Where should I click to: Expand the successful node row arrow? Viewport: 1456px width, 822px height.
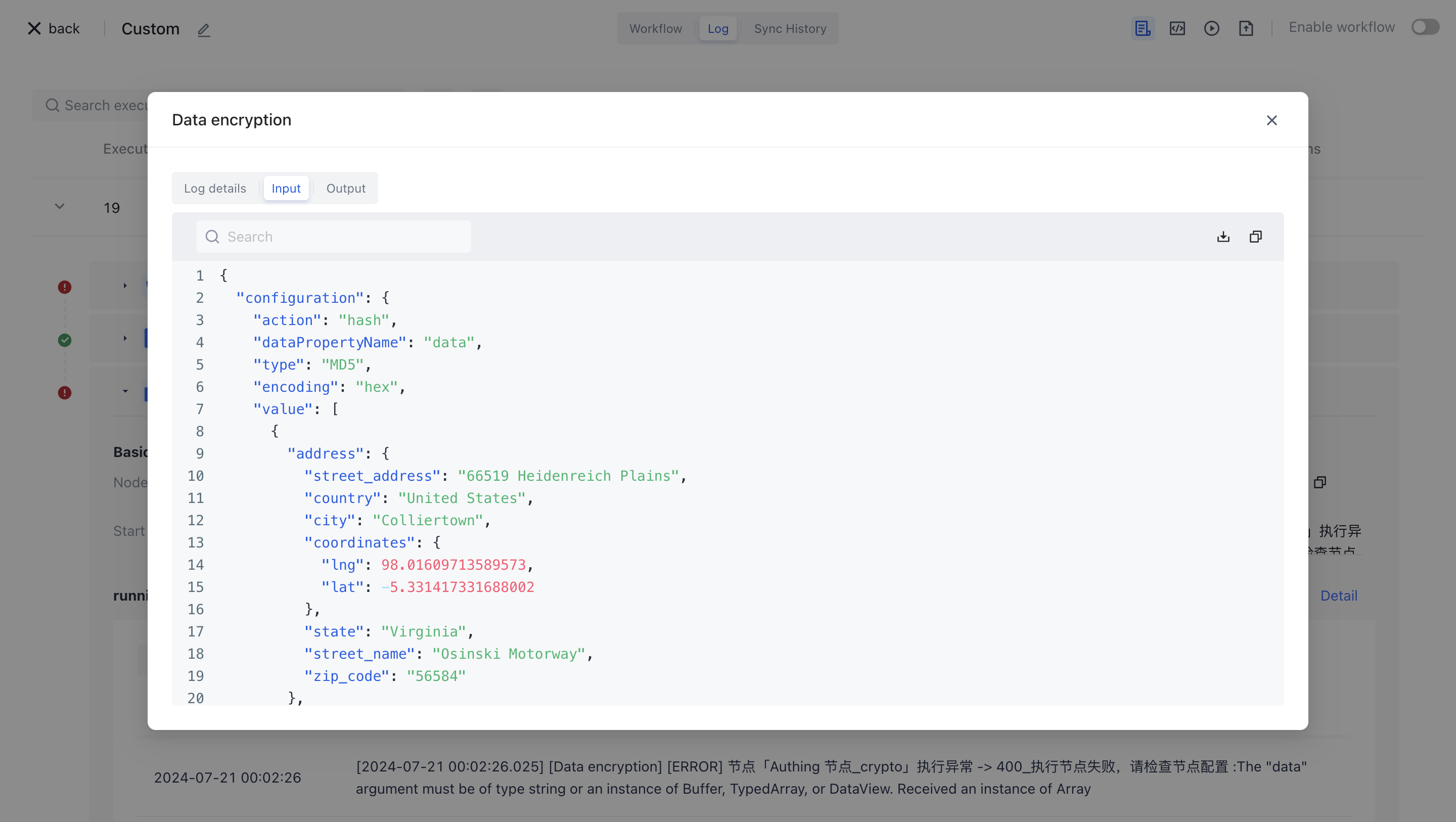point(125,339)
